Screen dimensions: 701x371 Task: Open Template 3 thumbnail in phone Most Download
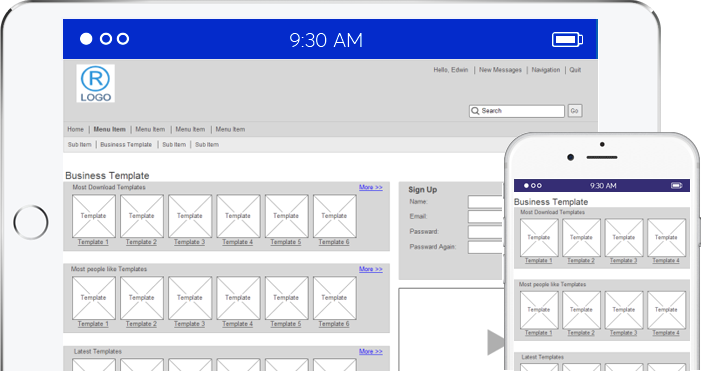click(624, 237)
